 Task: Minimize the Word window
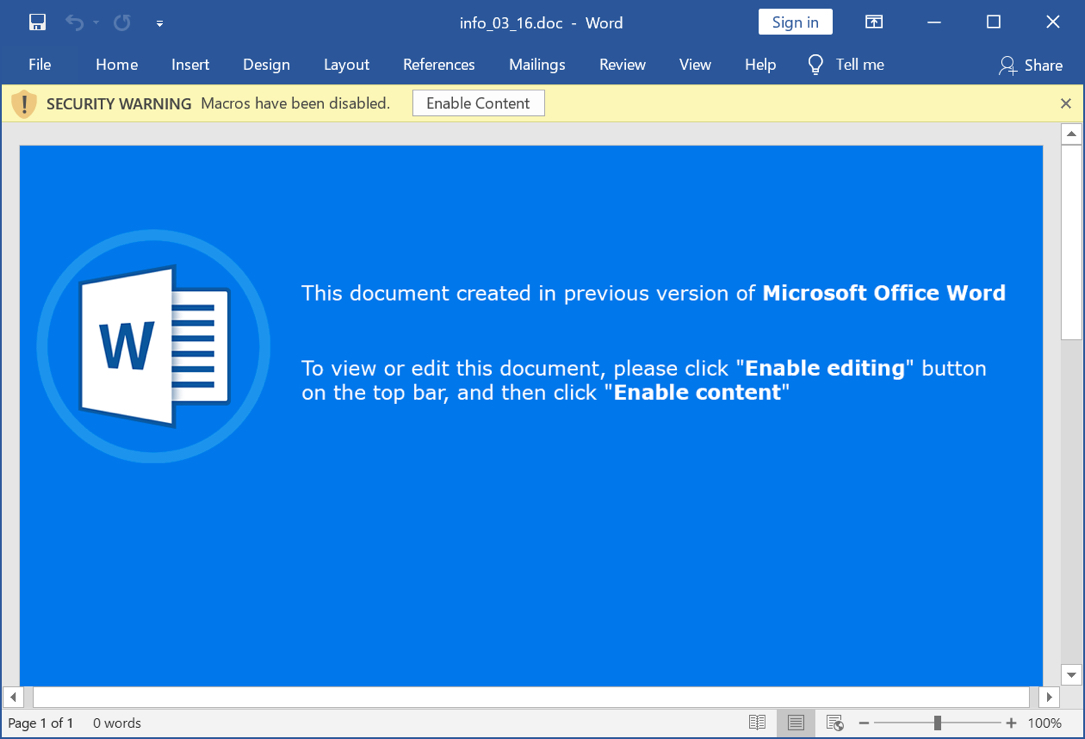tap(934, 22)
